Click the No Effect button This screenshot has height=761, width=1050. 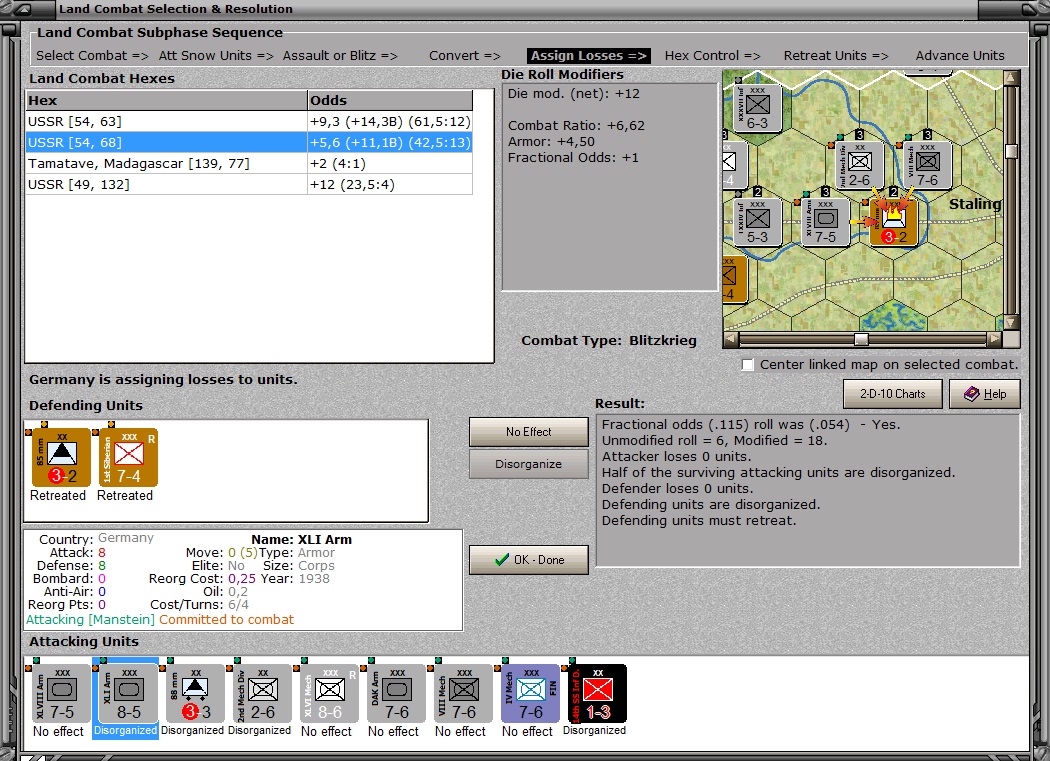tap(529, 432)
